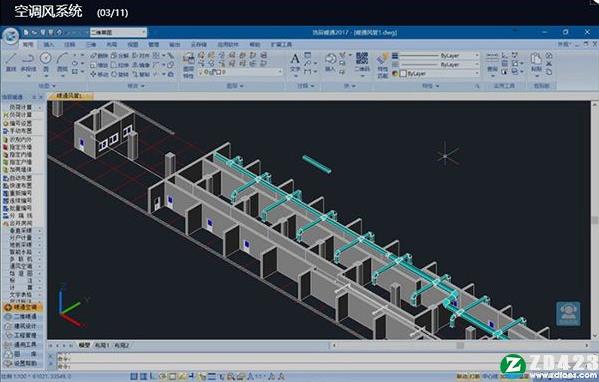This screenshot has height=382, width=599.
Task: Select the Line drawing tool
Action: pyautogui.click(x=11, y=63)
